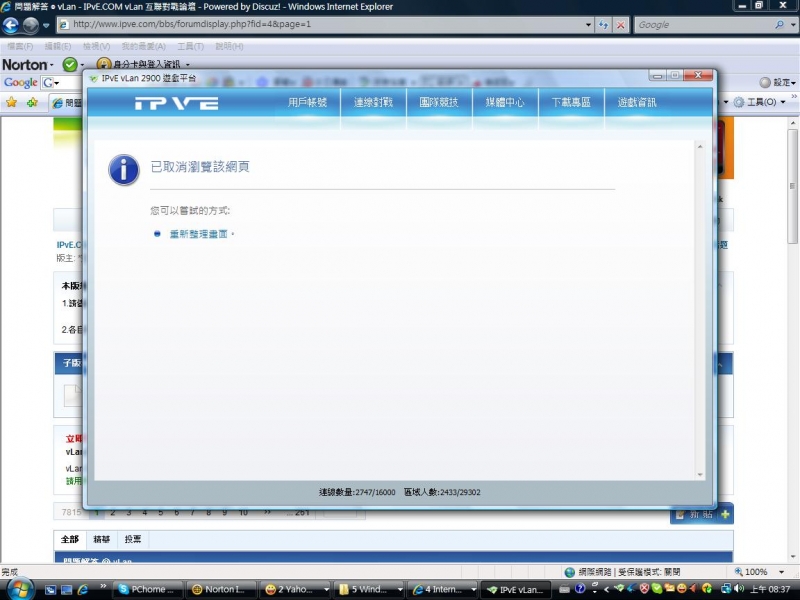Click the search magnifier icon in IE

[779, 24]
